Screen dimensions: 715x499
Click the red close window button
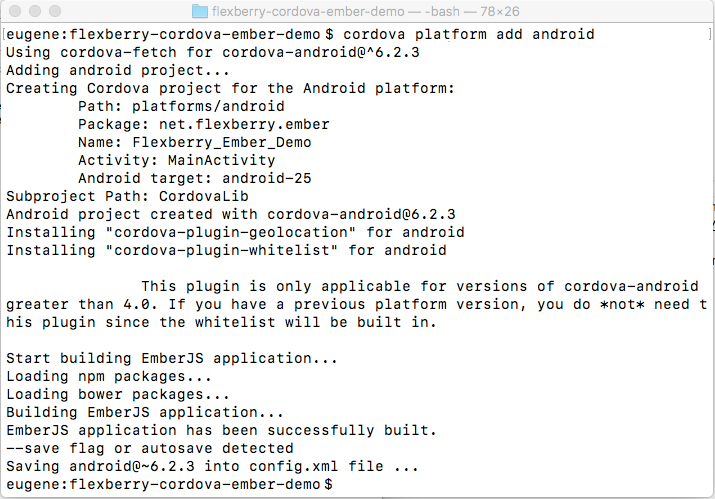[x=15, y=11]
